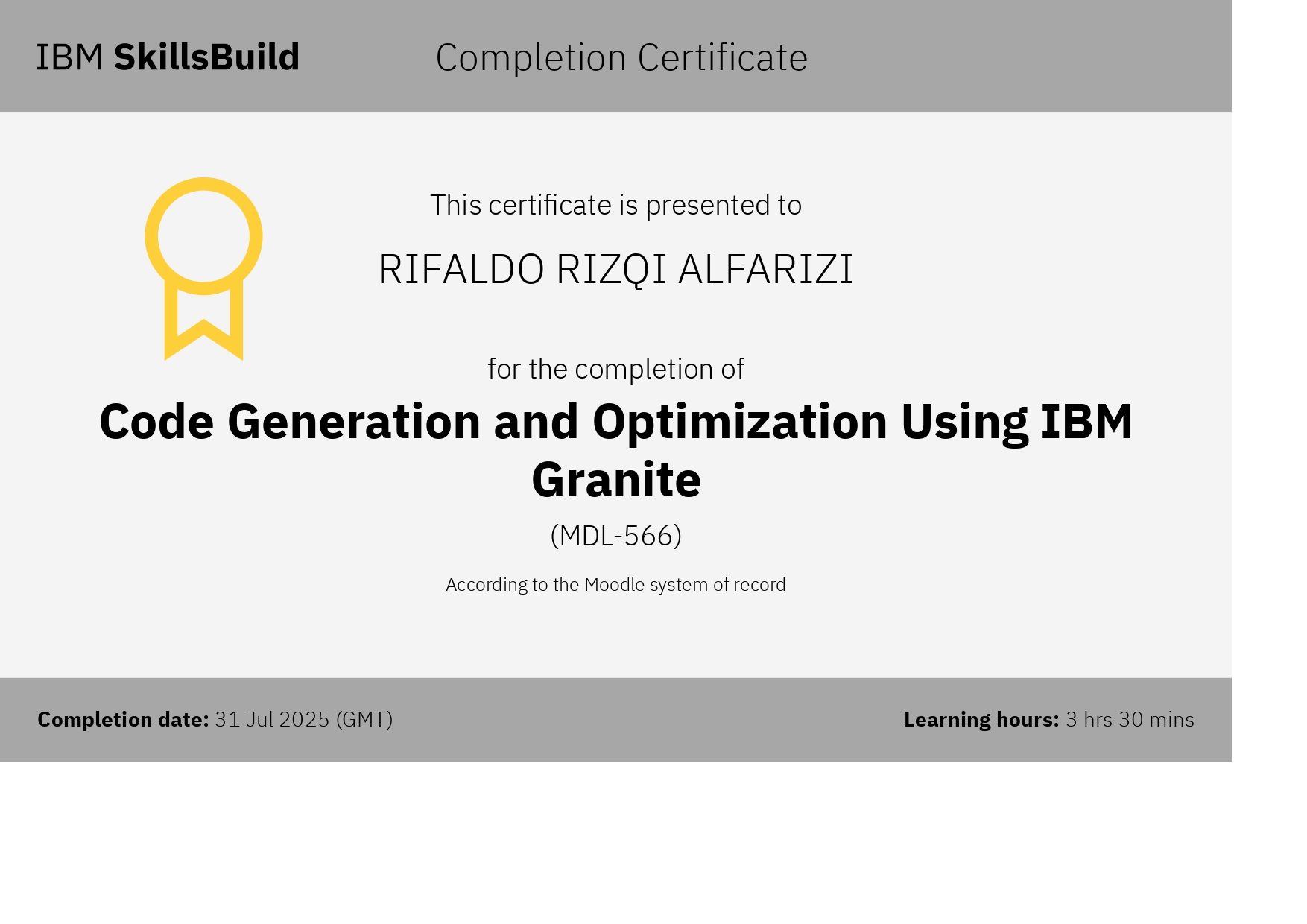Click 'According to the Moodle system of record'
Image resolution: width=1307 pixels, height=924 pixels.
[615, 584]
